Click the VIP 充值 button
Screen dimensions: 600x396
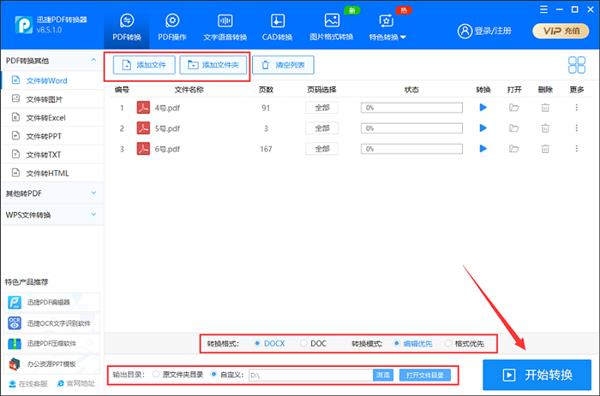561,31
